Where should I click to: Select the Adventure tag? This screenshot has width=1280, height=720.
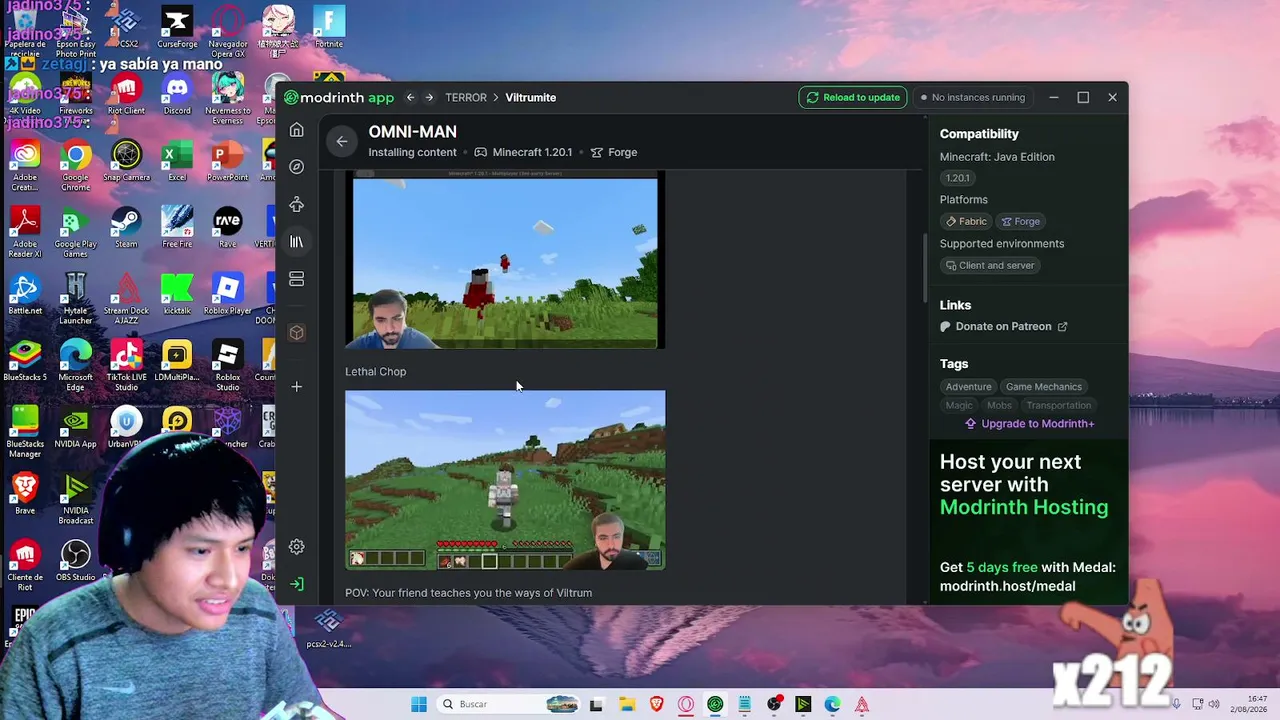tap(968, 386)
